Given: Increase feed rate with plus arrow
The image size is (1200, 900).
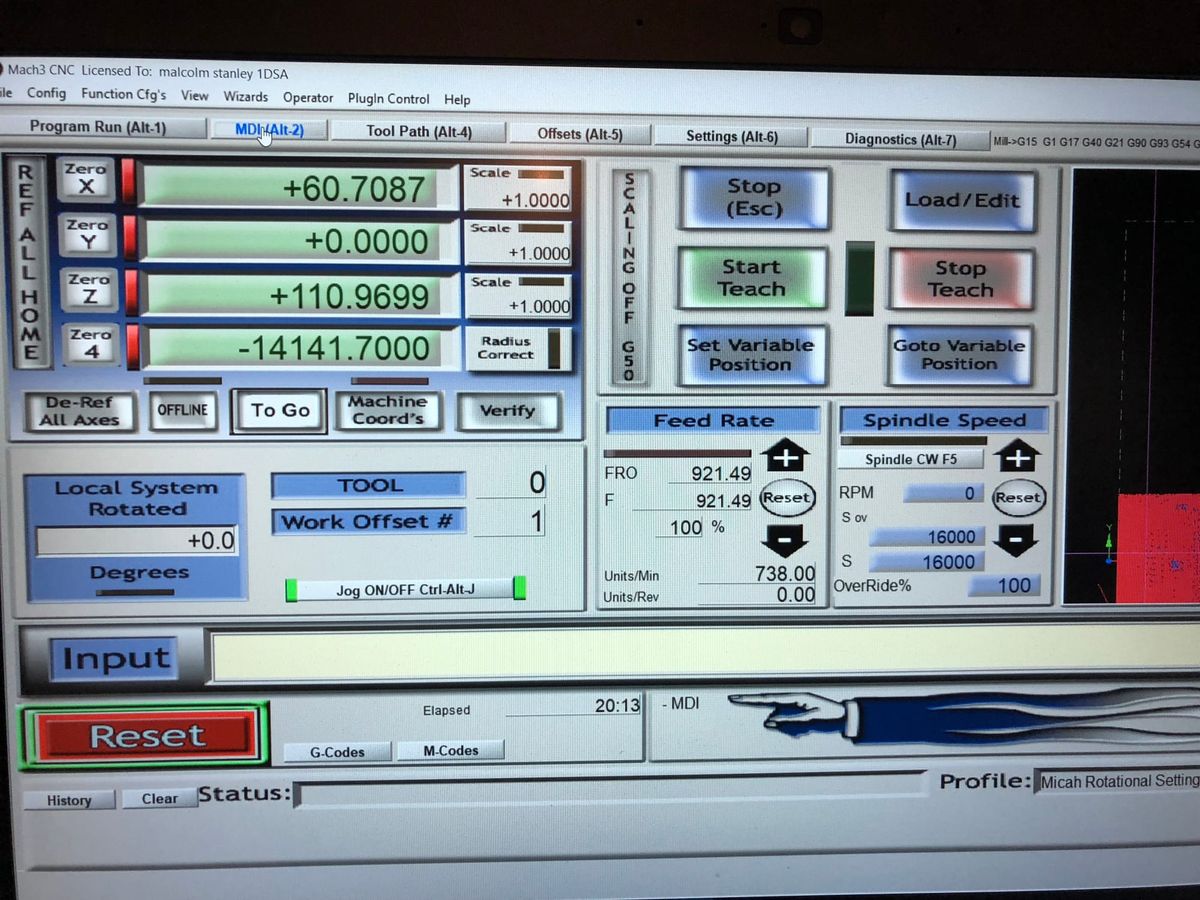Looking at the screenshot, I should pos(786,455).
